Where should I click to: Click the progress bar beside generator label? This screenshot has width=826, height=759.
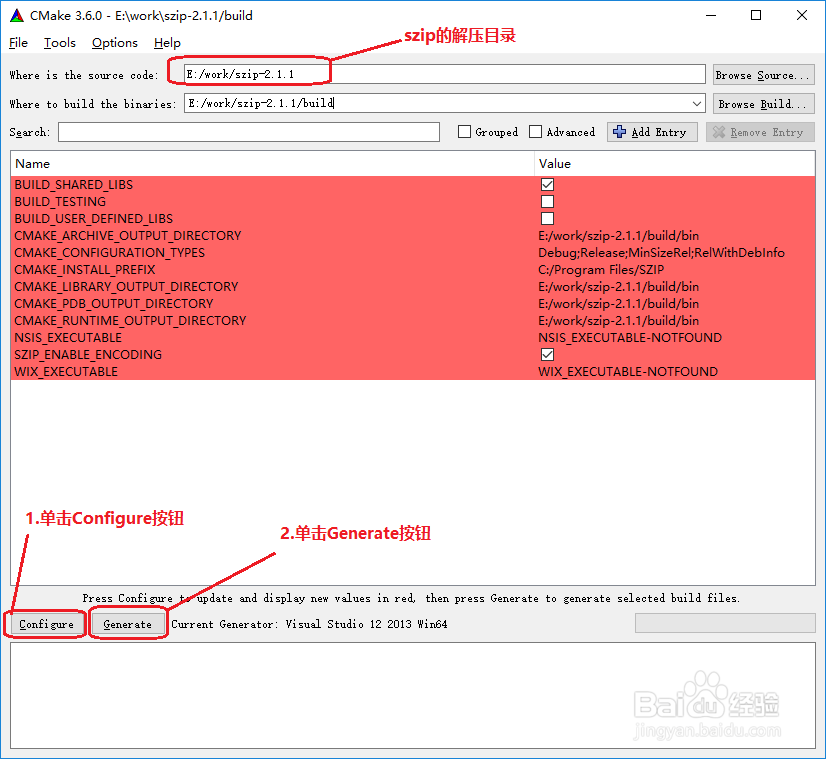tap(725, 623)
